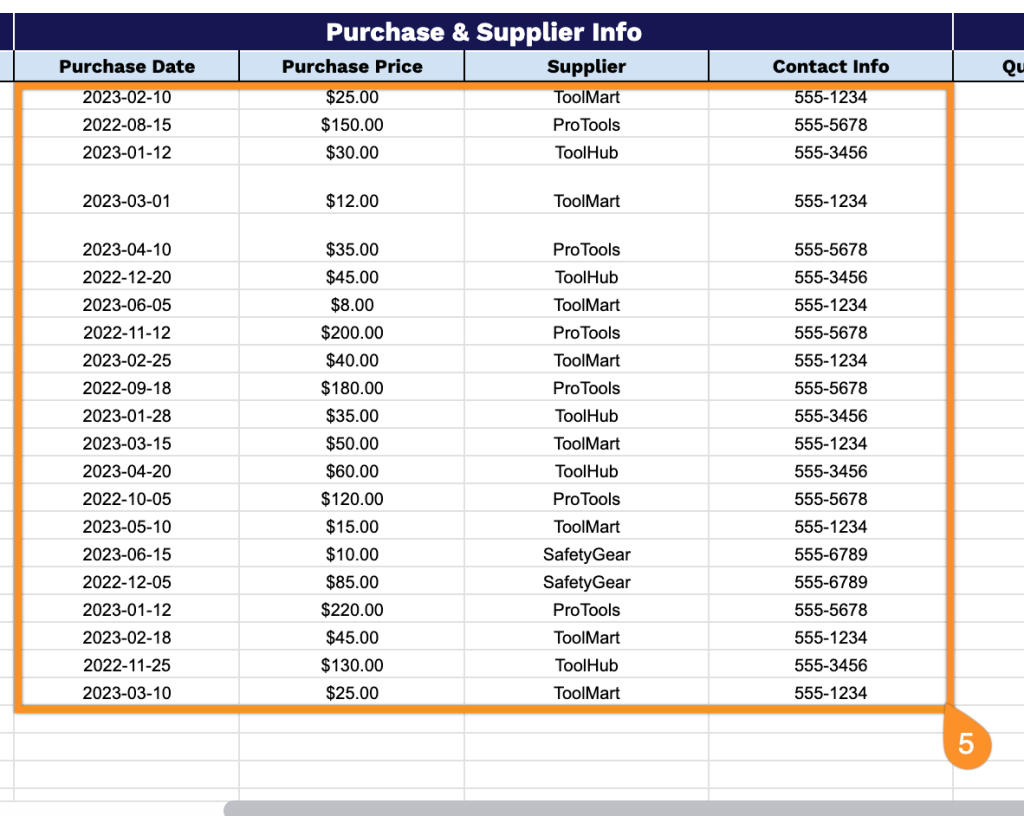Click the $10.00 price cell
This screenshot has width=1024, height=816.
352,555
